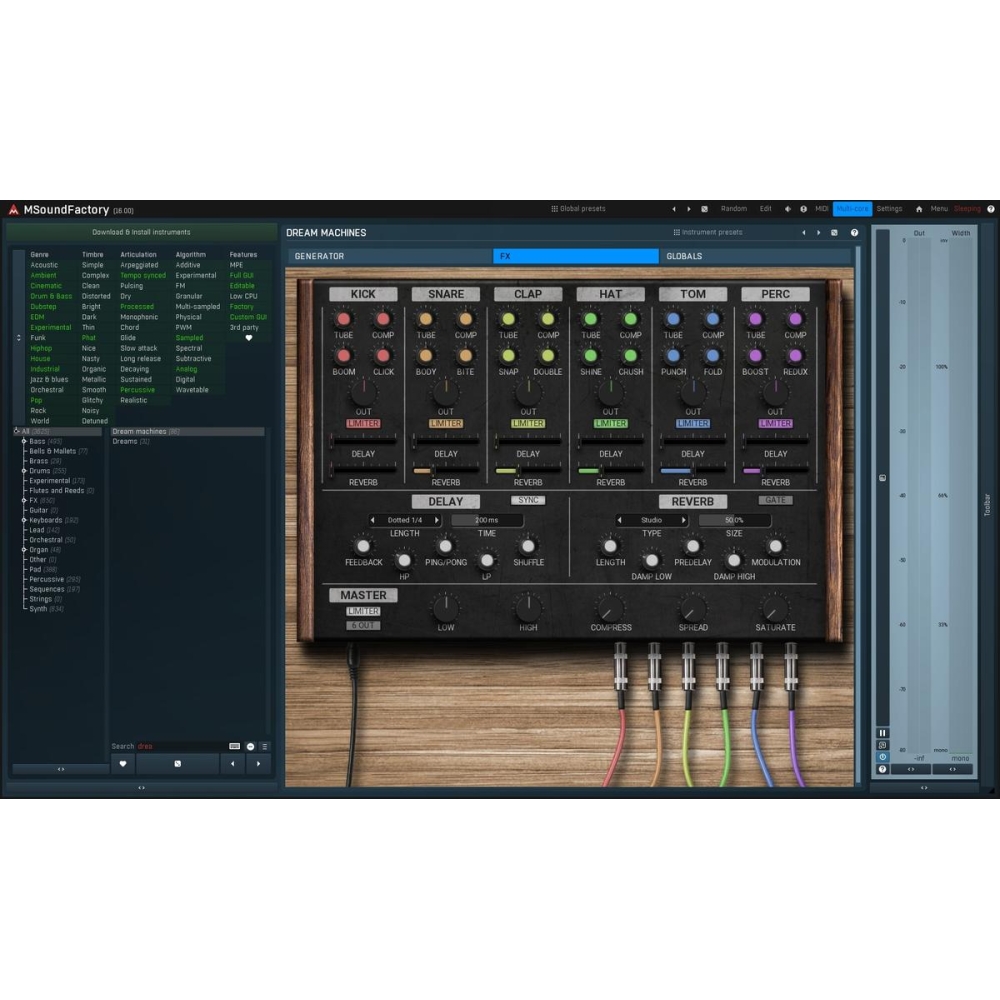Click the global presets randomize dice icon

705,209
